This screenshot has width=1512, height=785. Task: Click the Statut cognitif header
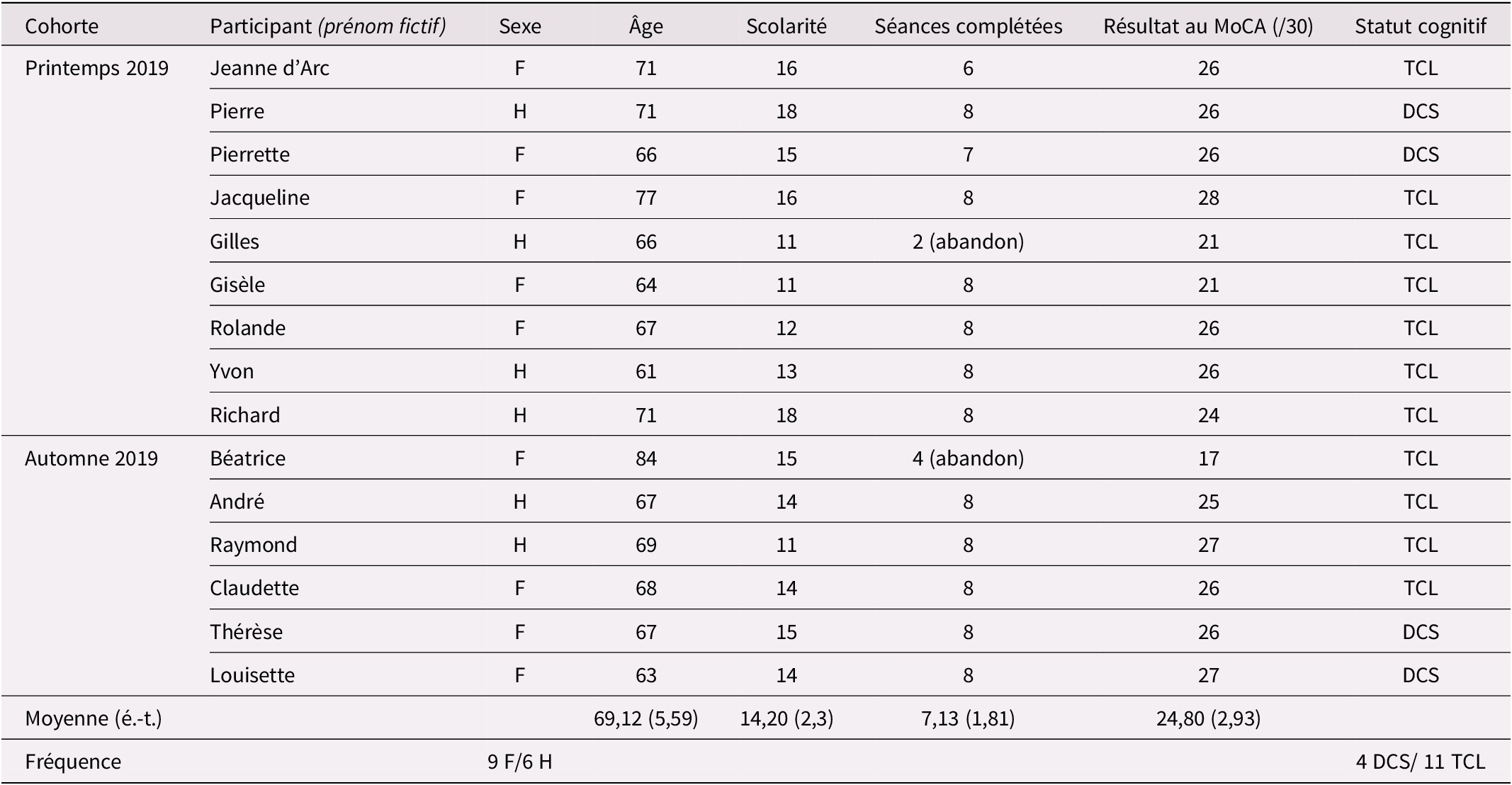(x=1421, y=26)
